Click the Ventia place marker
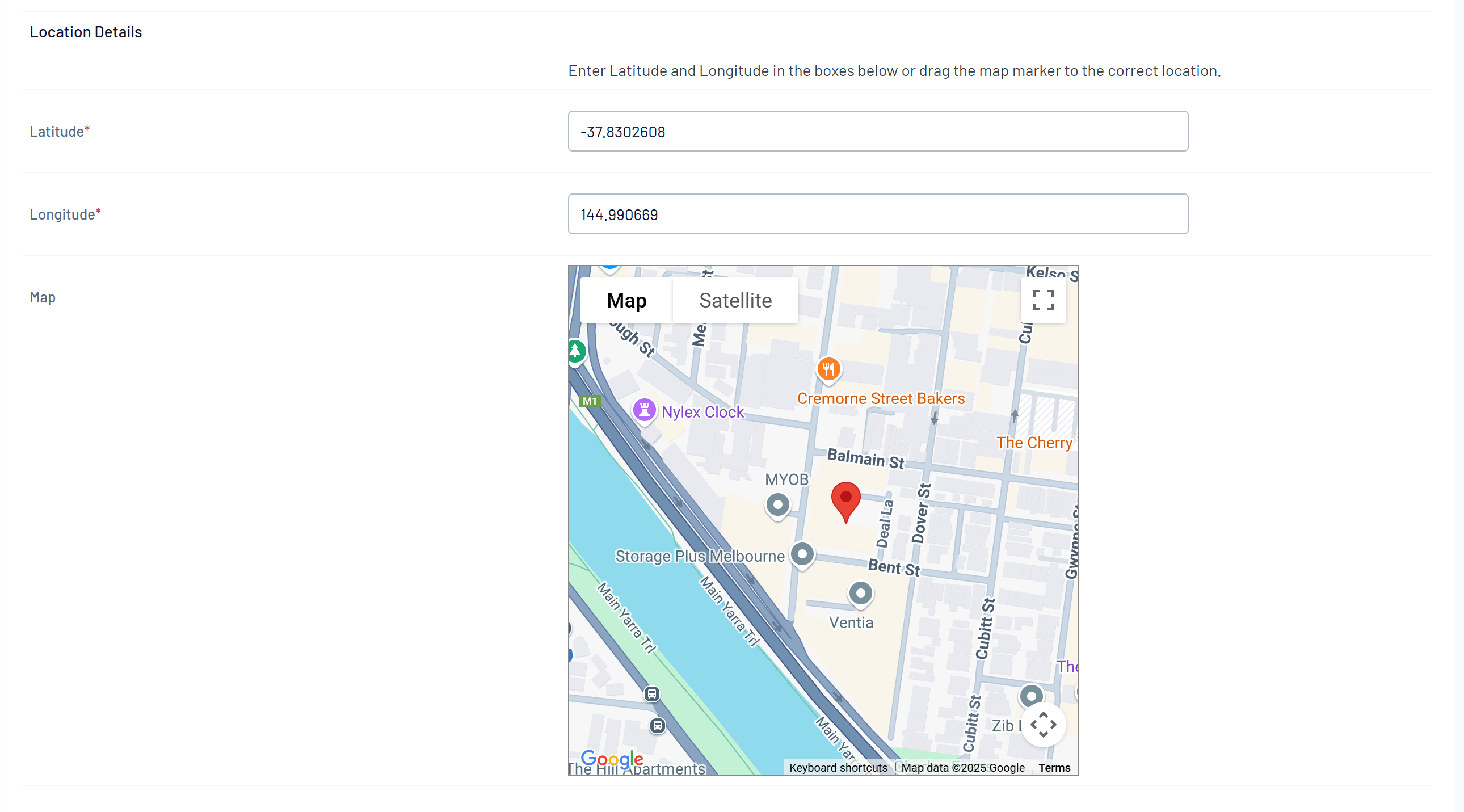This screenshot has width=1464, height=812. point(860,594)
